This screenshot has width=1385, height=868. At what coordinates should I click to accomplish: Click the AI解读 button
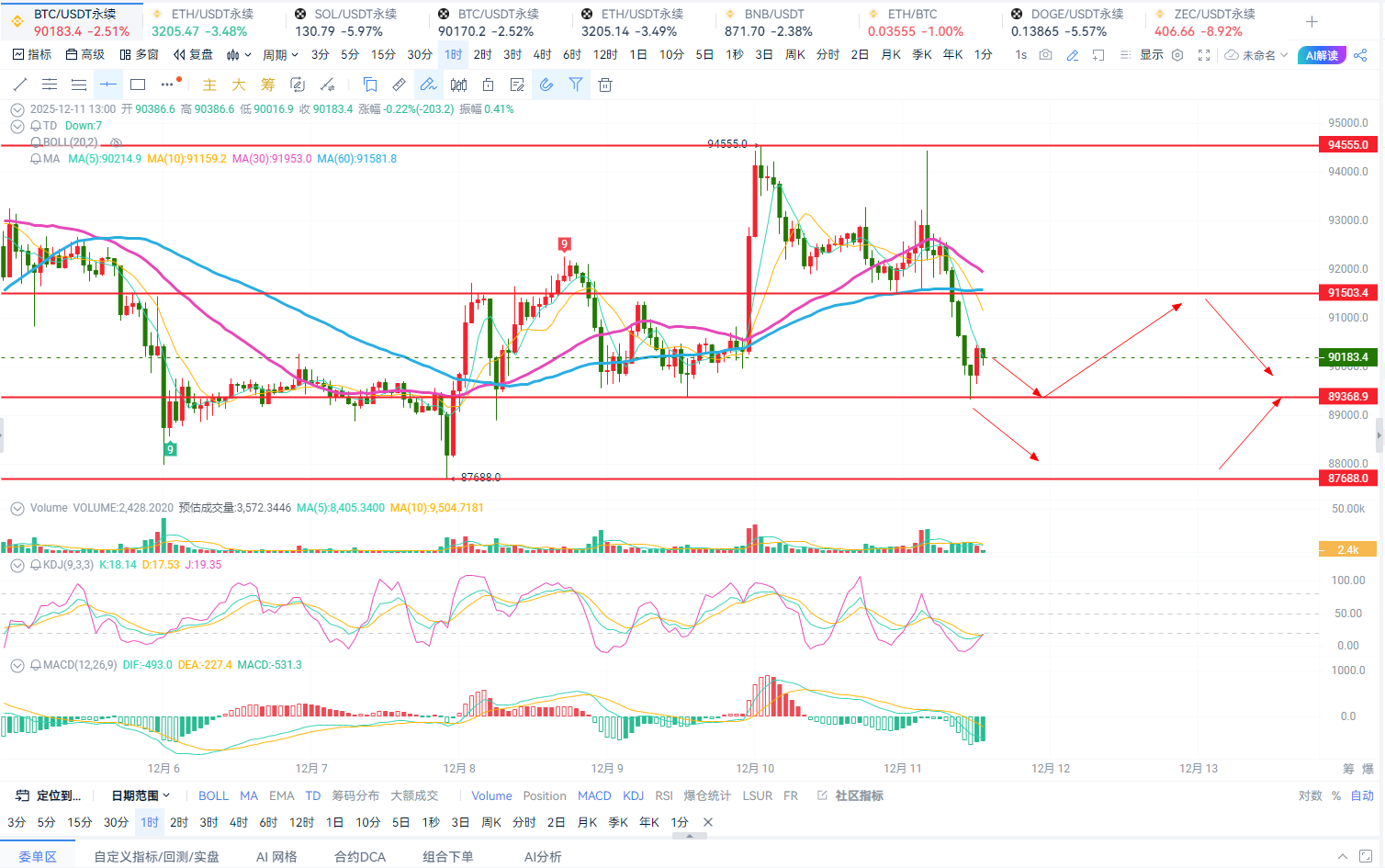click(1321, 55)
